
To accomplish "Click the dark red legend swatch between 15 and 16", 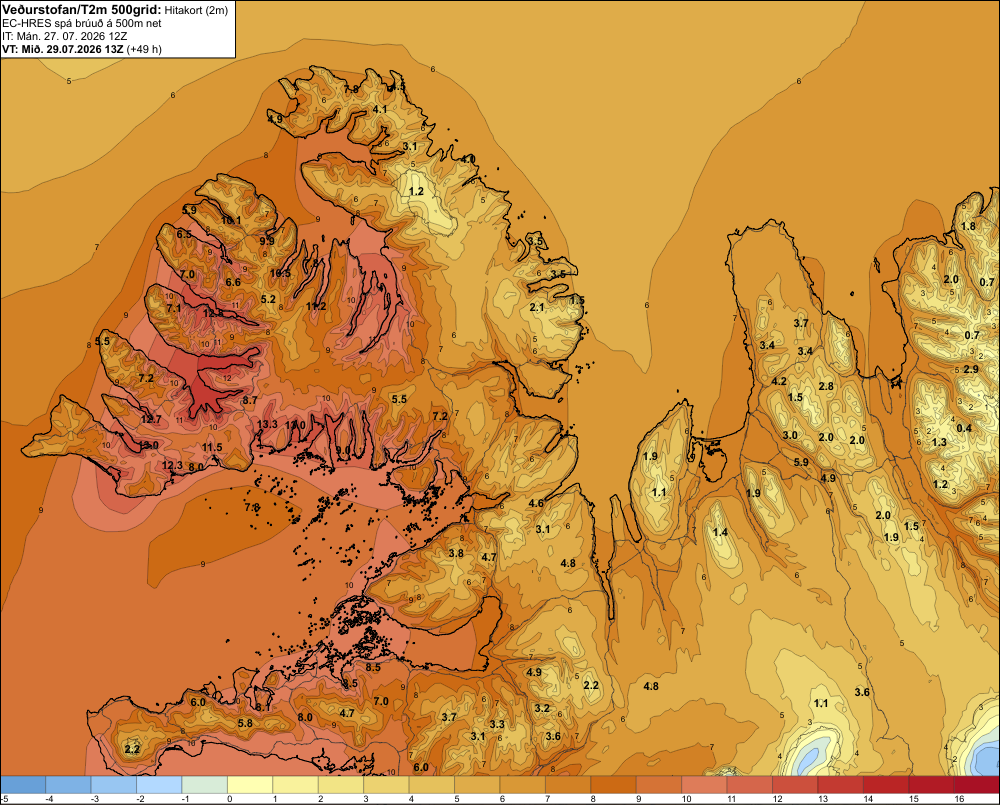I will click(x=931, y=784).
